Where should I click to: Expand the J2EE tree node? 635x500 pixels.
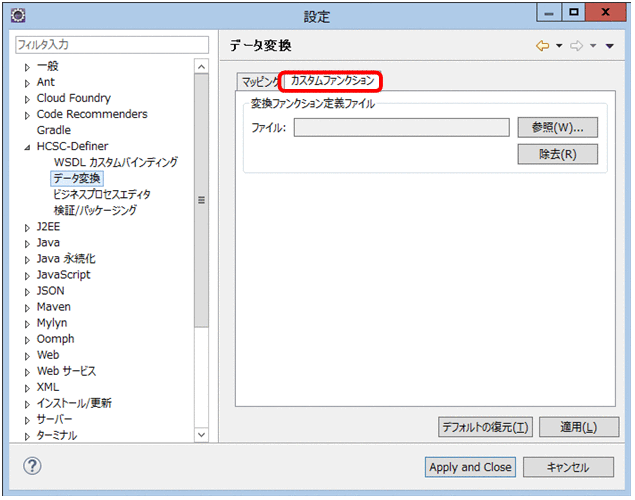27,228
